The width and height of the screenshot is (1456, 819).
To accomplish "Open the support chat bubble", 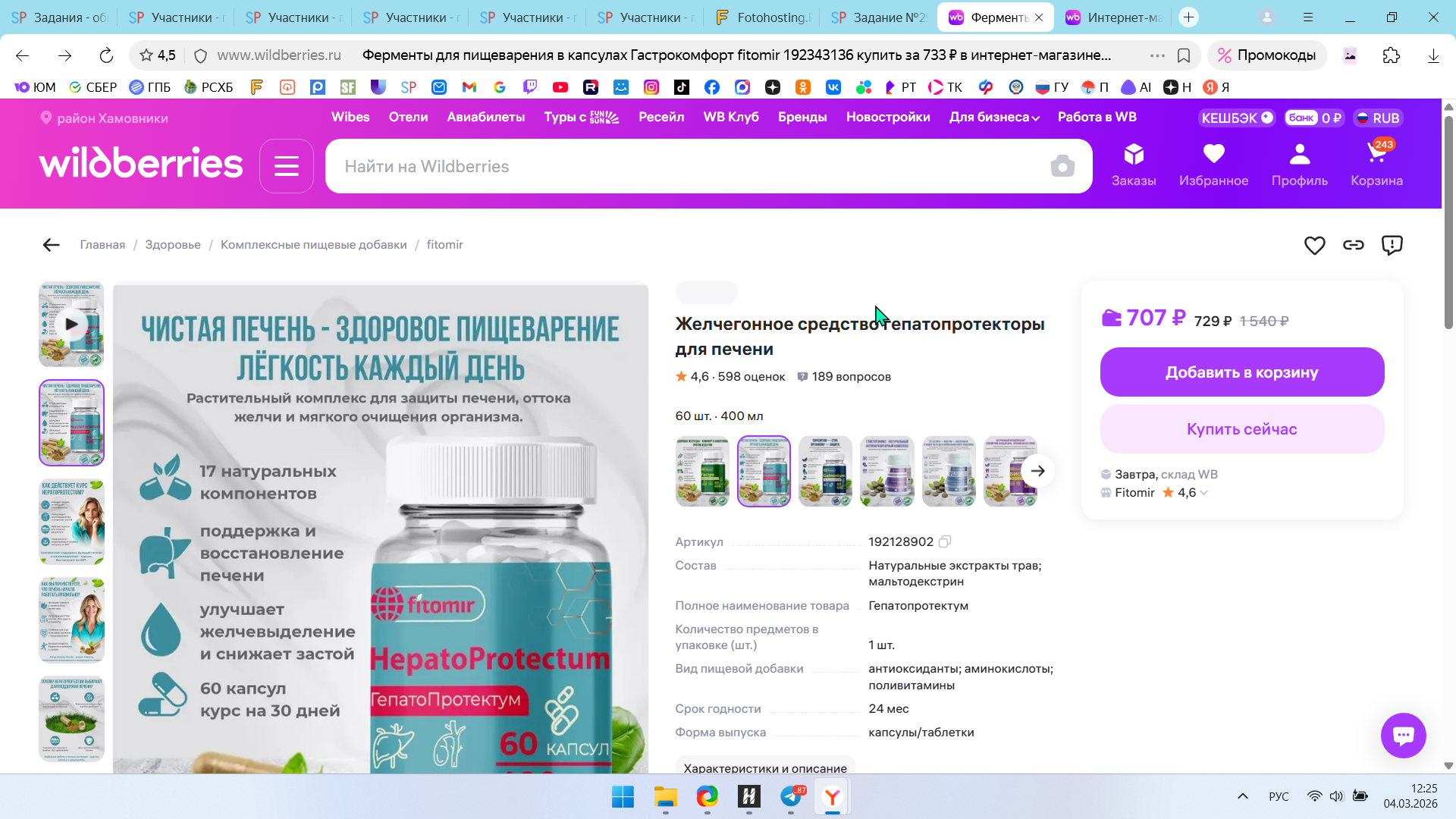I will (x=1403, y=735).
